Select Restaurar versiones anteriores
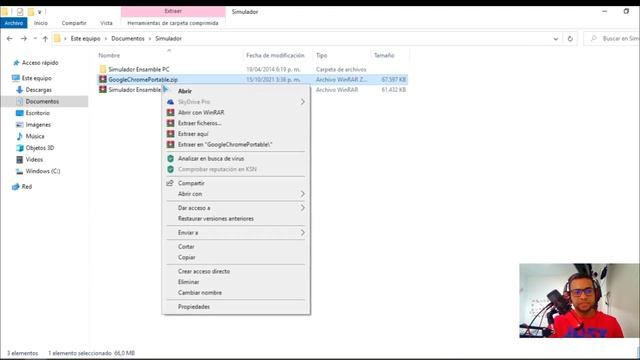 [x=216, y=218]
